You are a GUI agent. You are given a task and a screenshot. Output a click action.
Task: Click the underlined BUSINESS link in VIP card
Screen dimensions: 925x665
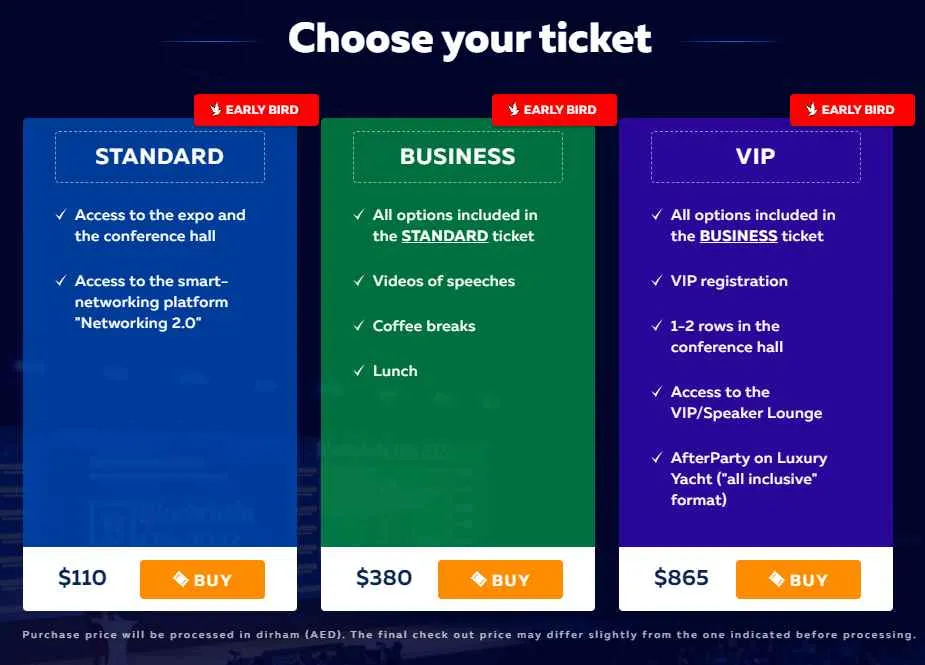click(739, 236)
